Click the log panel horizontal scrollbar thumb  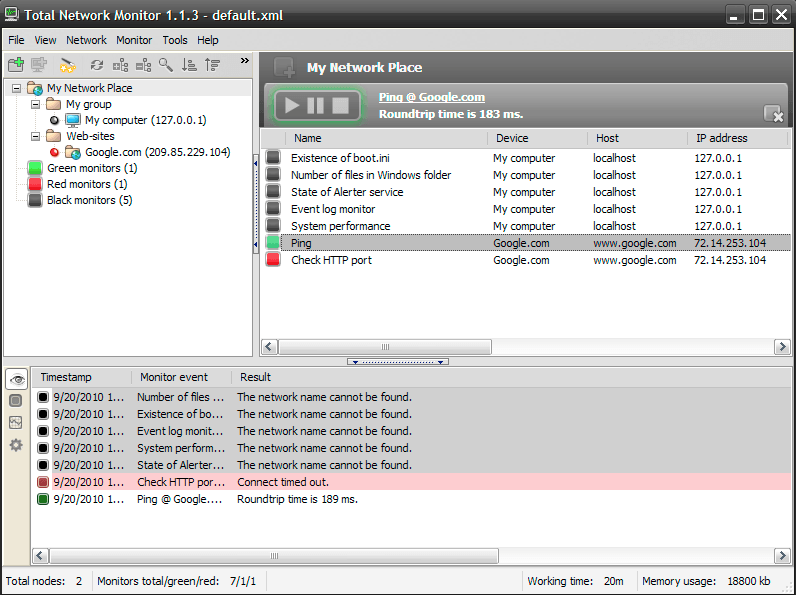[274, 556]
